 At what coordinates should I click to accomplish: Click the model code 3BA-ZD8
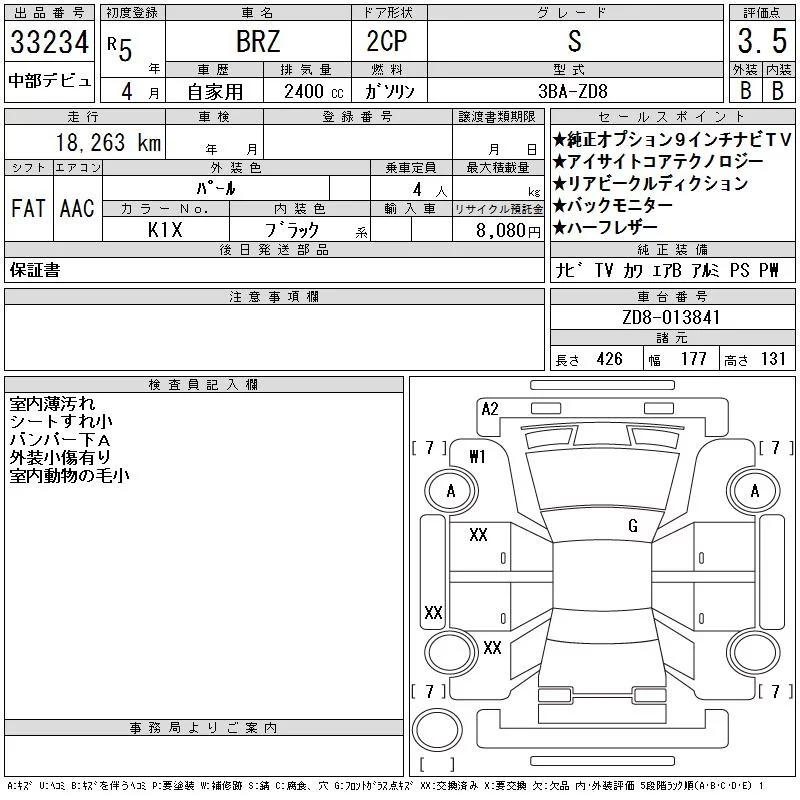tap(573, 91)
